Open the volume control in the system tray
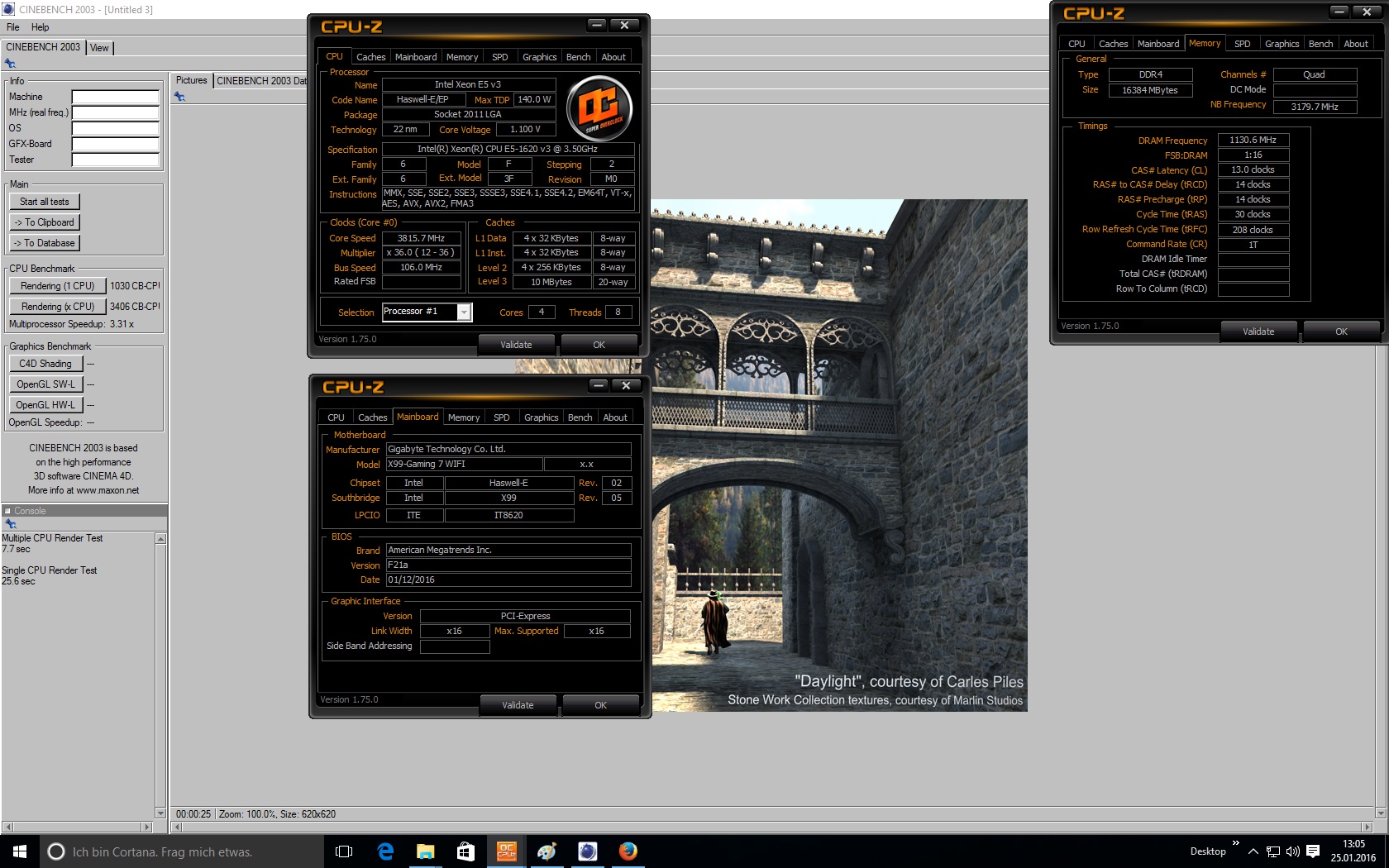 [x=1293, y=851]
